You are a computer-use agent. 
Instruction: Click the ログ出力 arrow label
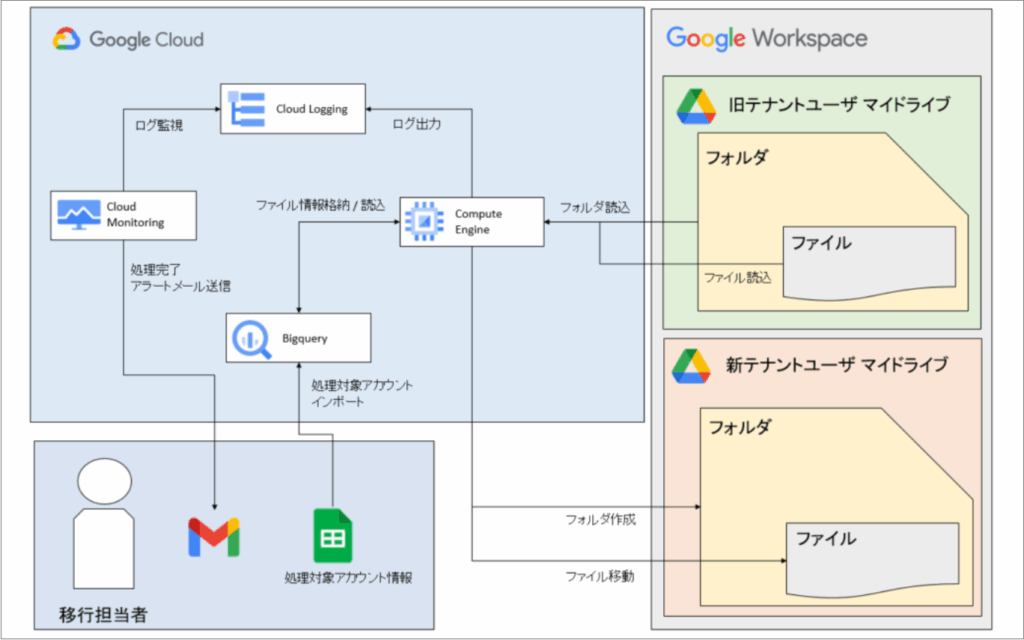[416, 125]
